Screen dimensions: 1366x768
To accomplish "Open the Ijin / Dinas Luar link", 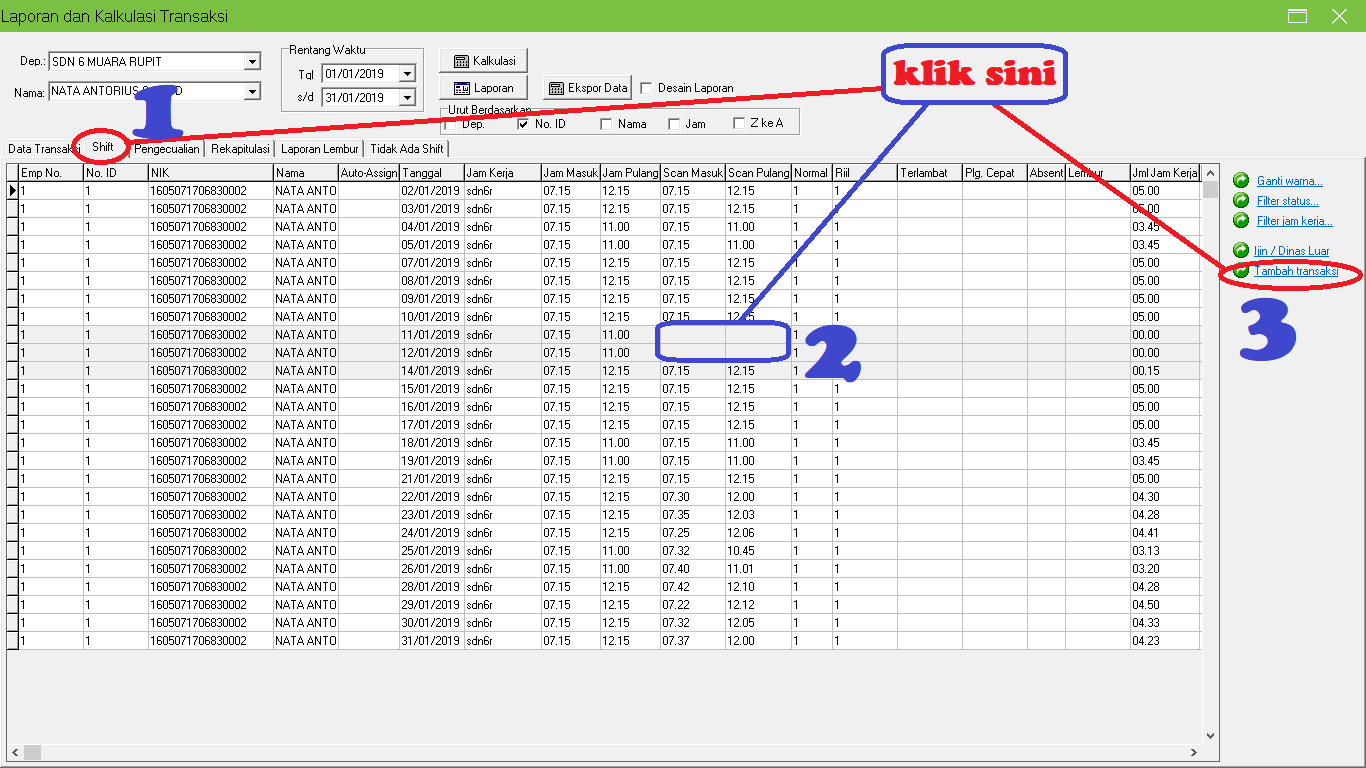I will [1291, 251].
